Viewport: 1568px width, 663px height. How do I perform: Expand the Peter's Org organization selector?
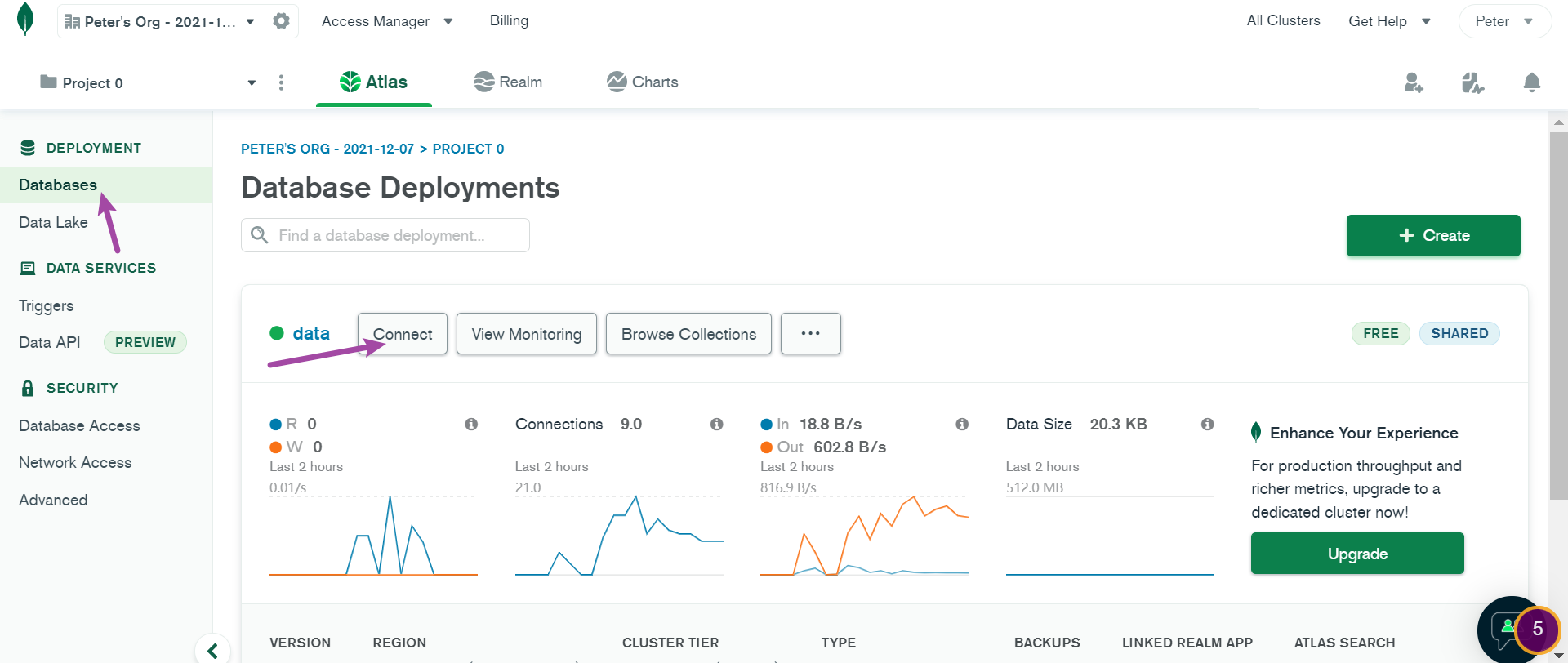(161, 21)
